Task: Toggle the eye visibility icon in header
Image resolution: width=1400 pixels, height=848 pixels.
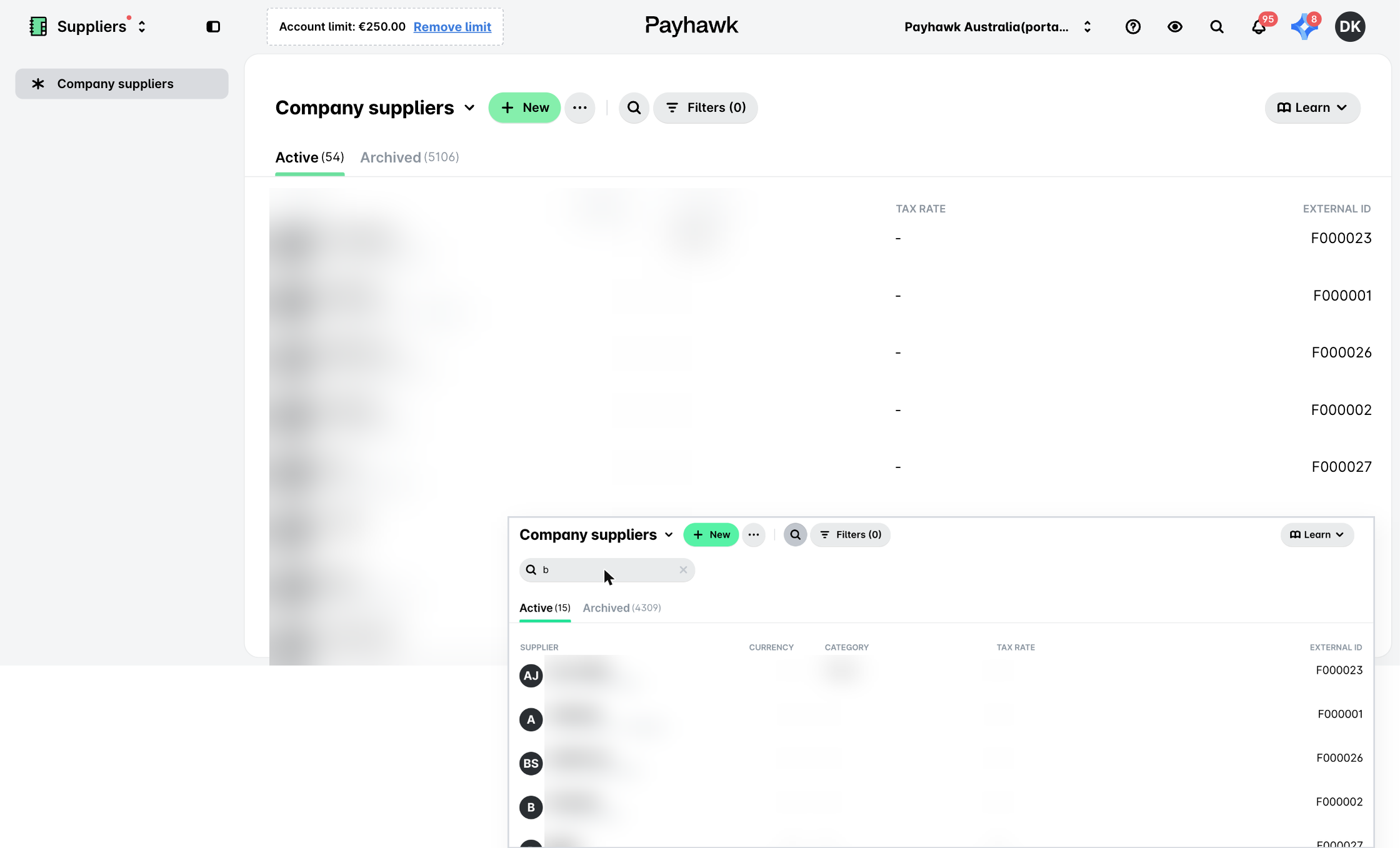Action: pyautogui.click(x=1174, y=27)
